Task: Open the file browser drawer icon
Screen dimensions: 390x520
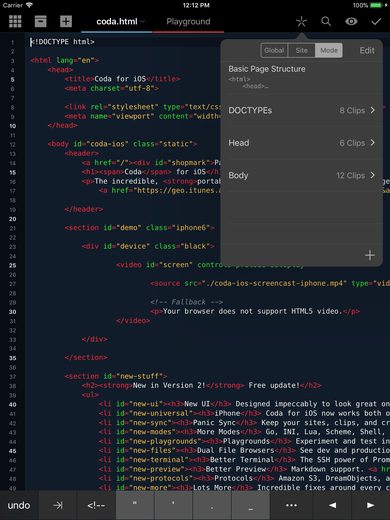Action: pyautogui.click(x=40, y=21)
